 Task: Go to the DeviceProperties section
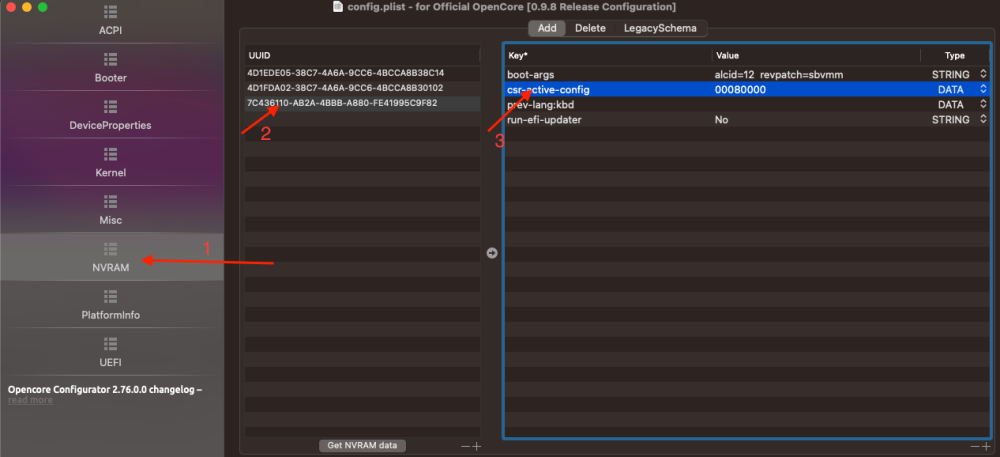tap(112, 115)
